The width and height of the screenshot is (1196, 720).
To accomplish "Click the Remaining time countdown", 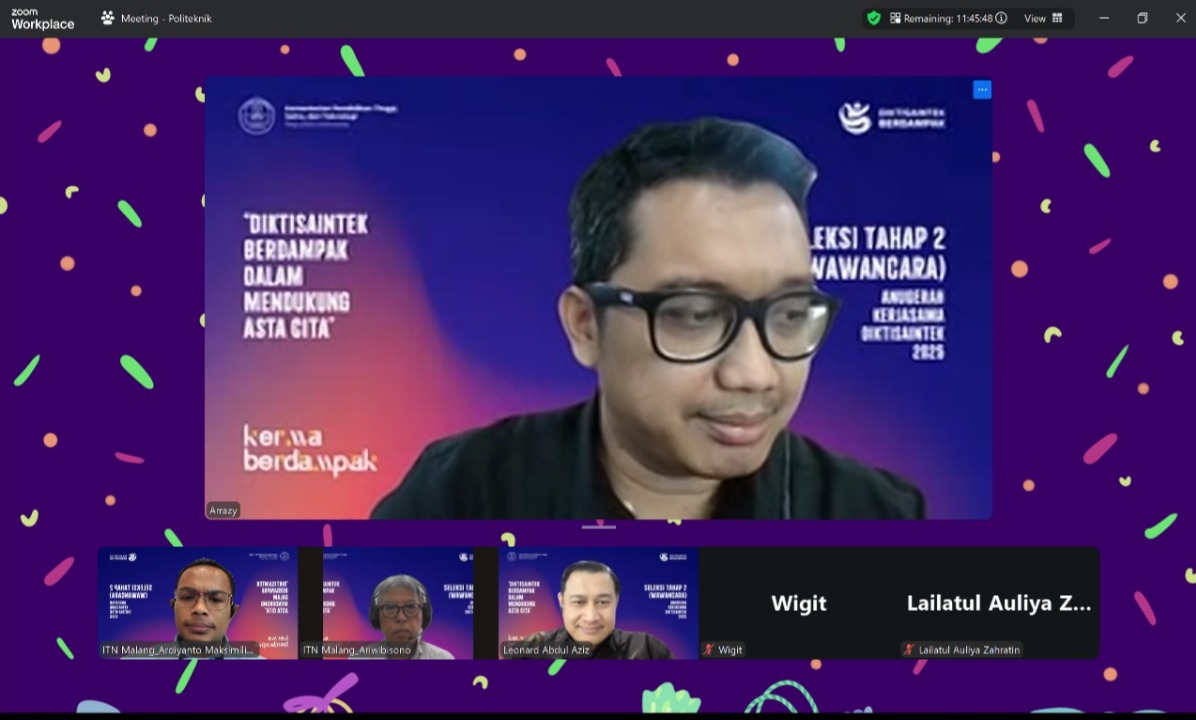I will [x=947, y=18].
